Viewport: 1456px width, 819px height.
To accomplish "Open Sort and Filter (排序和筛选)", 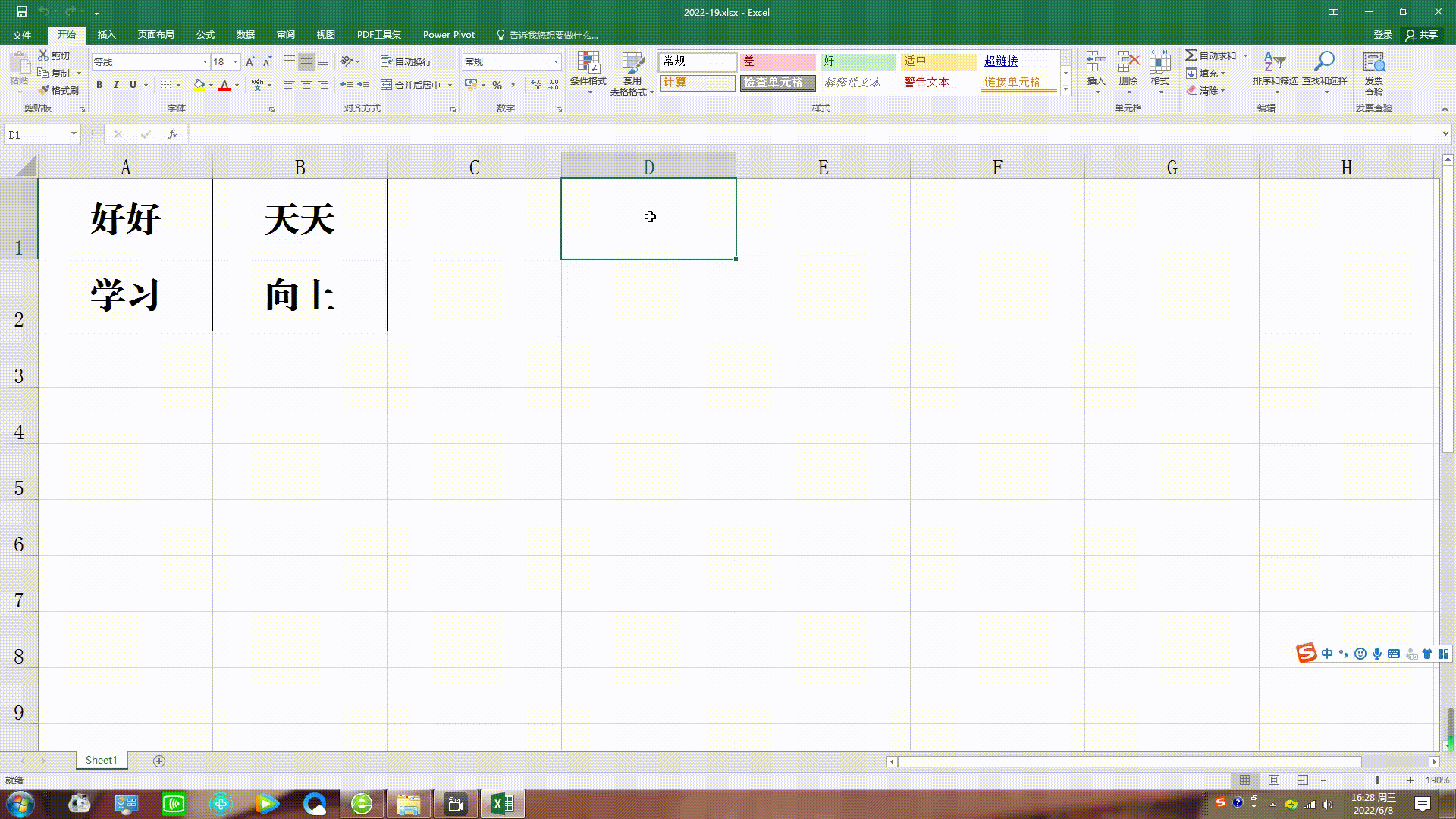I will click(x=1275, y=73).
